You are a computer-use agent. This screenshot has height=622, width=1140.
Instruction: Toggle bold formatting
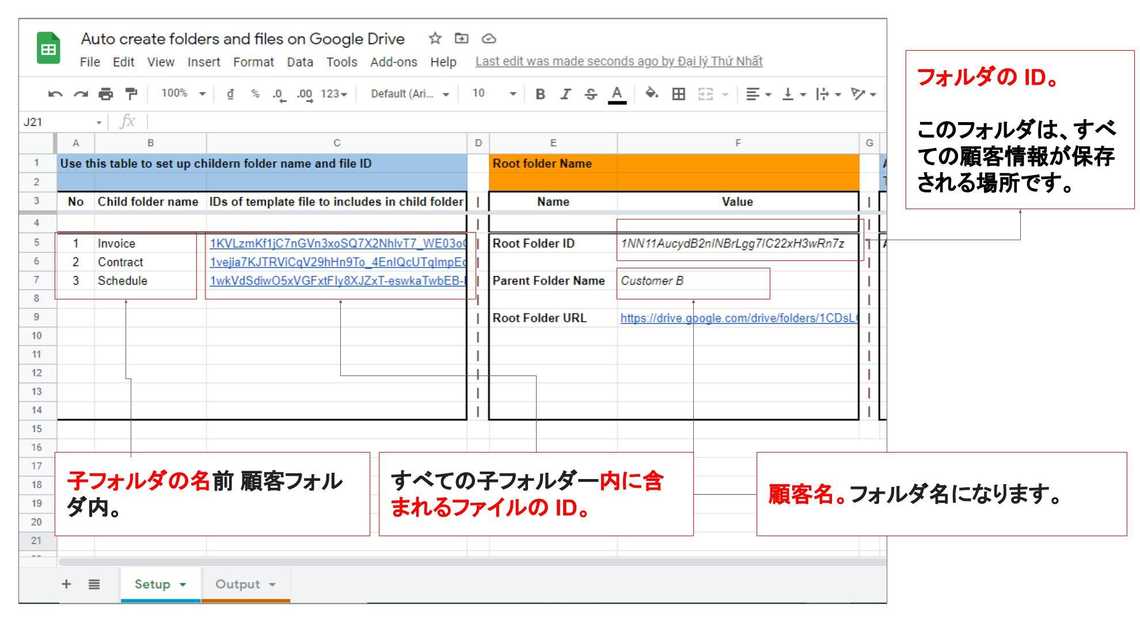(x=540, y=94)
